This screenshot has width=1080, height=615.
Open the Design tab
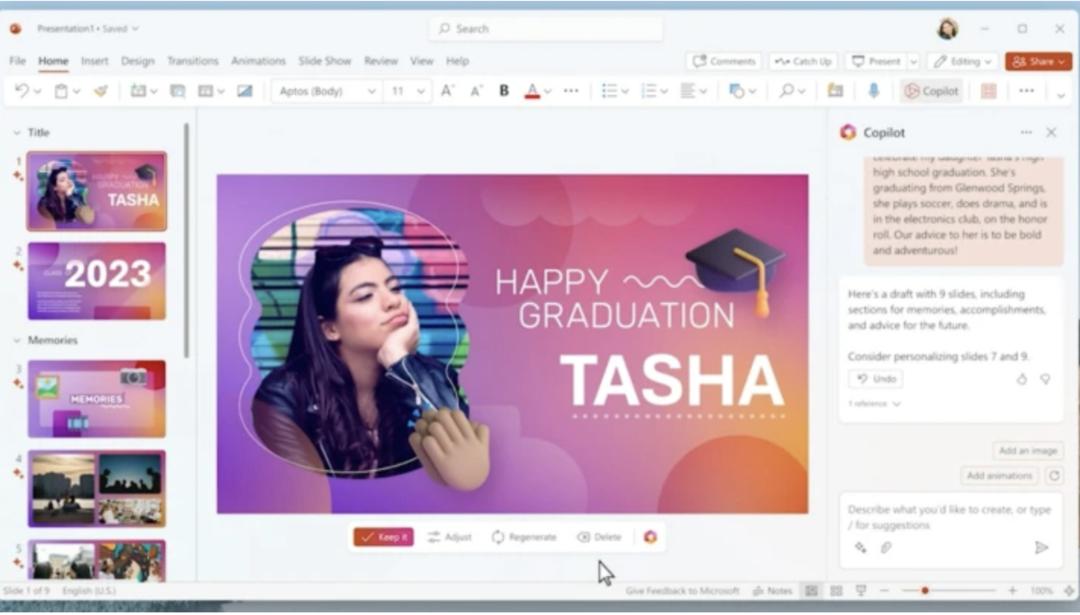click(x=138, y=61)
